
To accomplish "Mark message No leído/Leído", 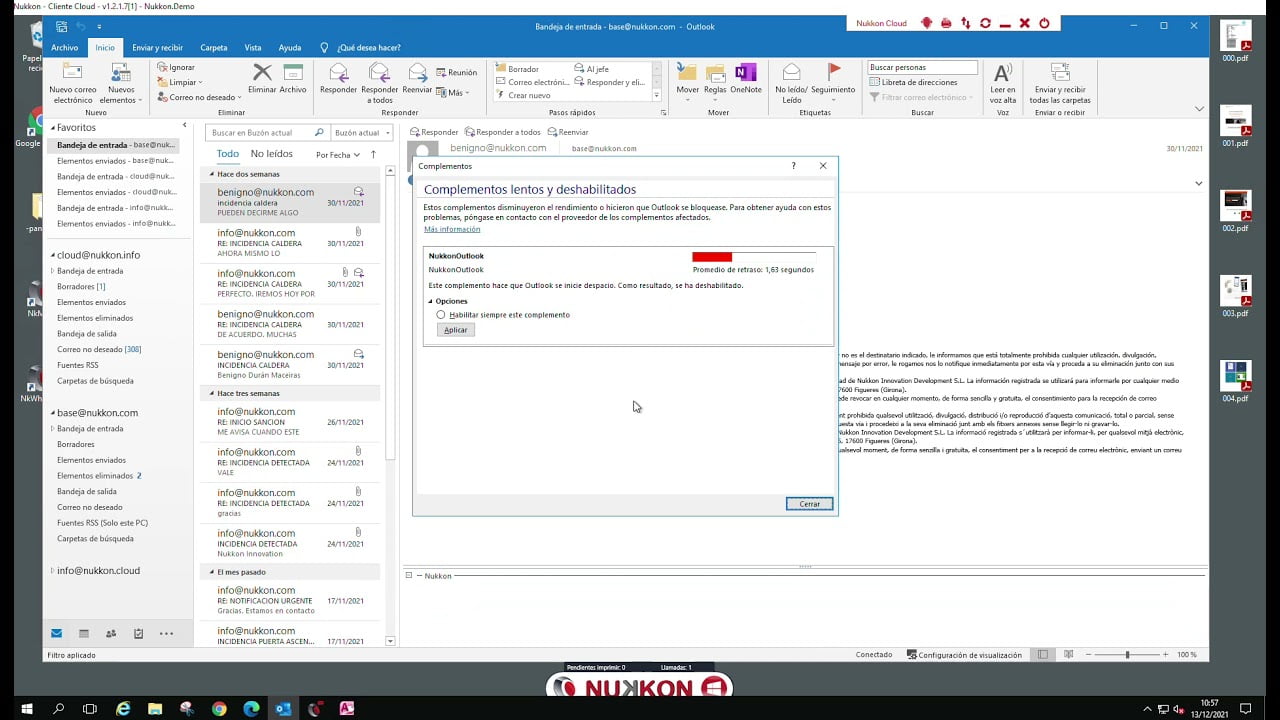I will coord(791,72).
